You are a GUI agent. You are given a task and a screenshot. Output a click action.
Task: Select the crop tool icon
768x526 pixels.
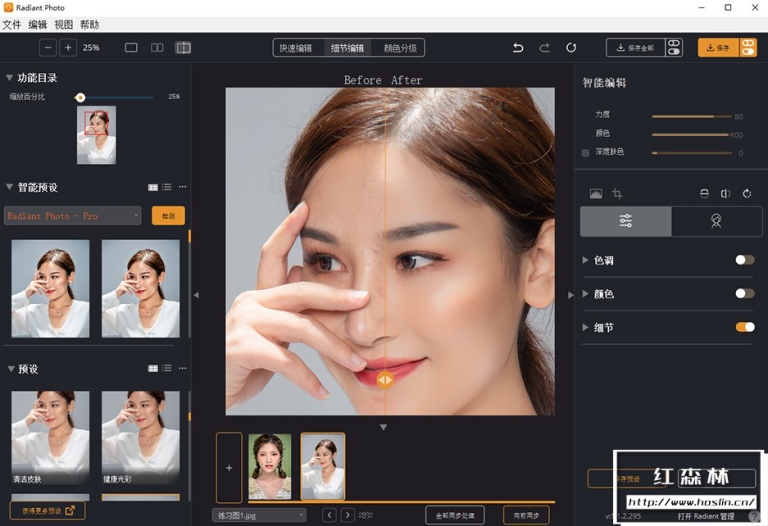tap(617, 193)
